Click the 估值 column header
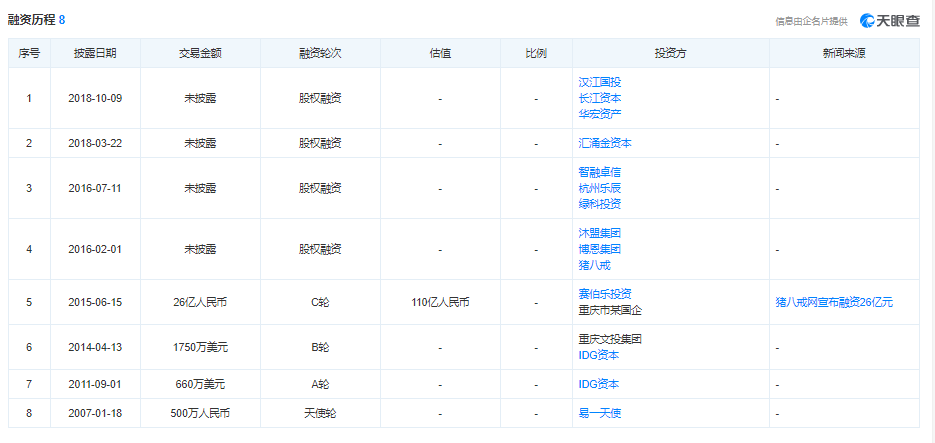 tap(440, 53)
